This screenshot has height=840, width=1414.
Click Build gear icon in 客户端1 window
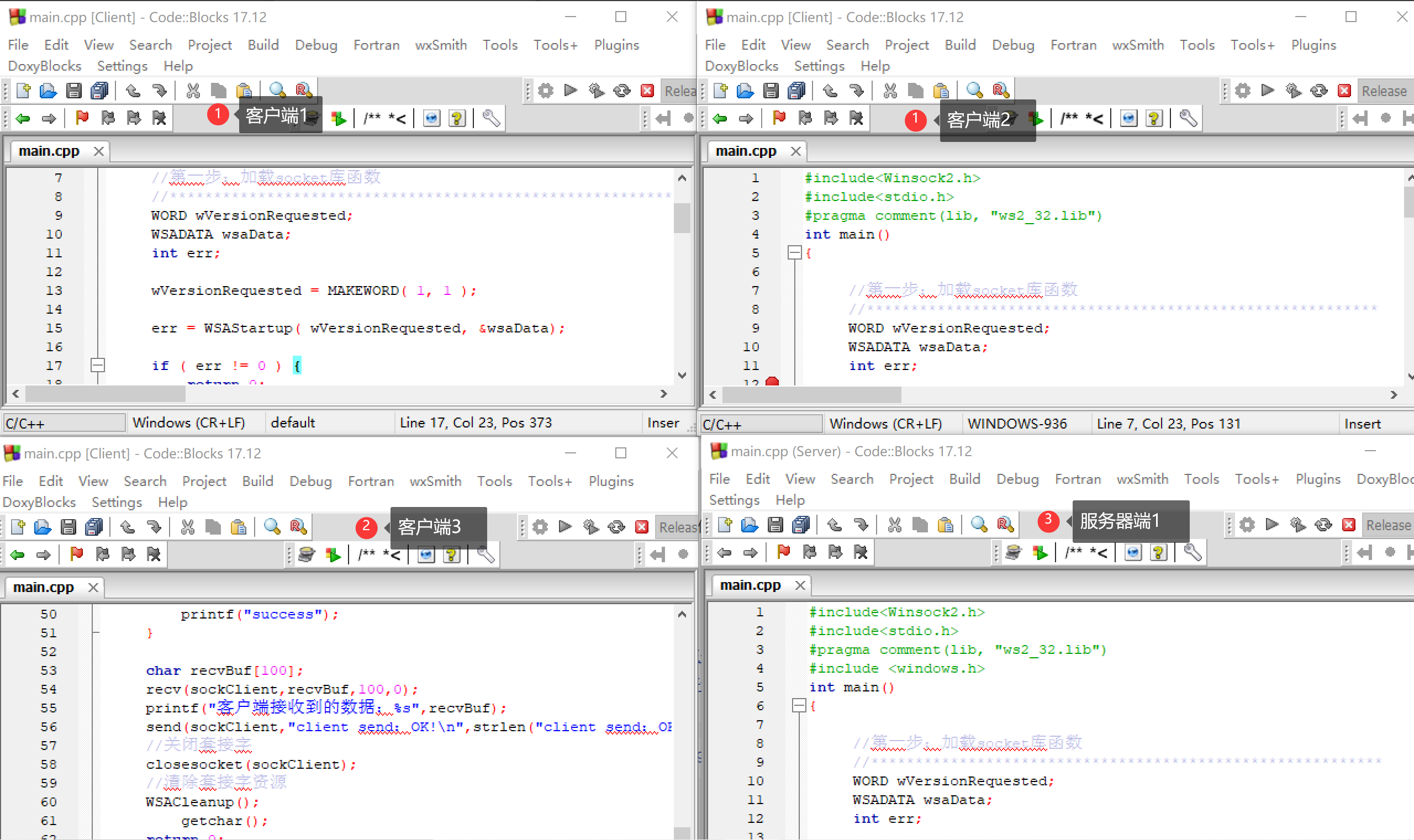[545, 91]
